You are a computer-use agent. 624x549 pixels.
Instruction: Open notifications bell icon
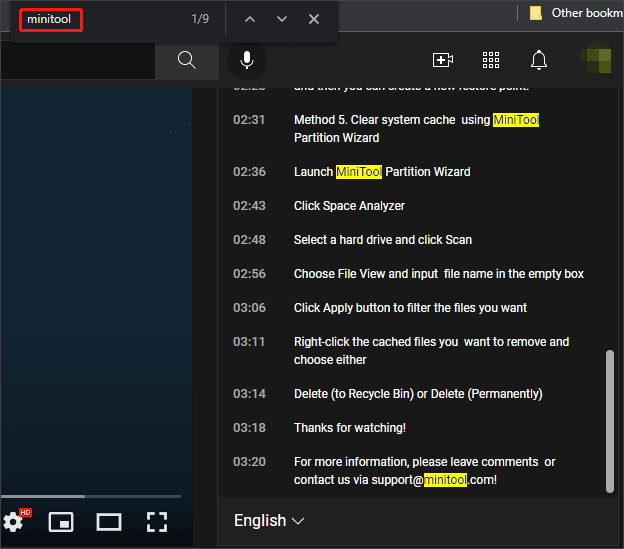(x=539, y=60)
